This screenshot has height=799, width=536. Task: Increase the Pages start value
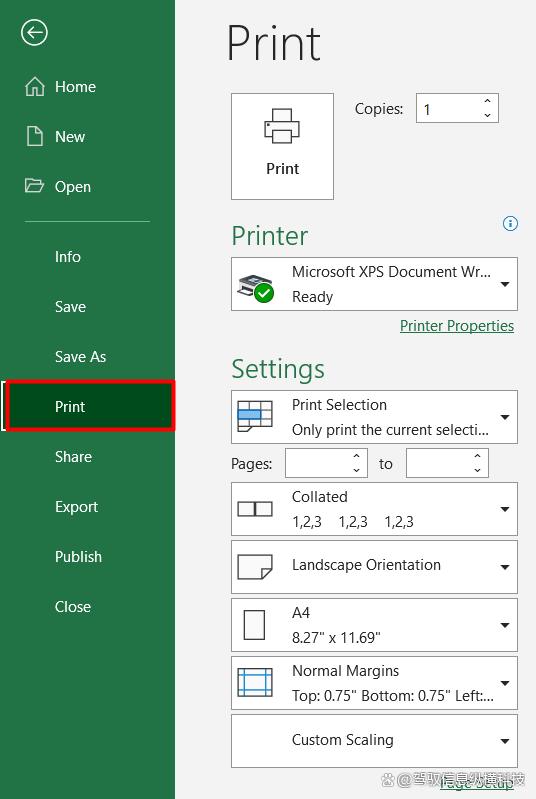pyautogui.click(x=357, y=456)
